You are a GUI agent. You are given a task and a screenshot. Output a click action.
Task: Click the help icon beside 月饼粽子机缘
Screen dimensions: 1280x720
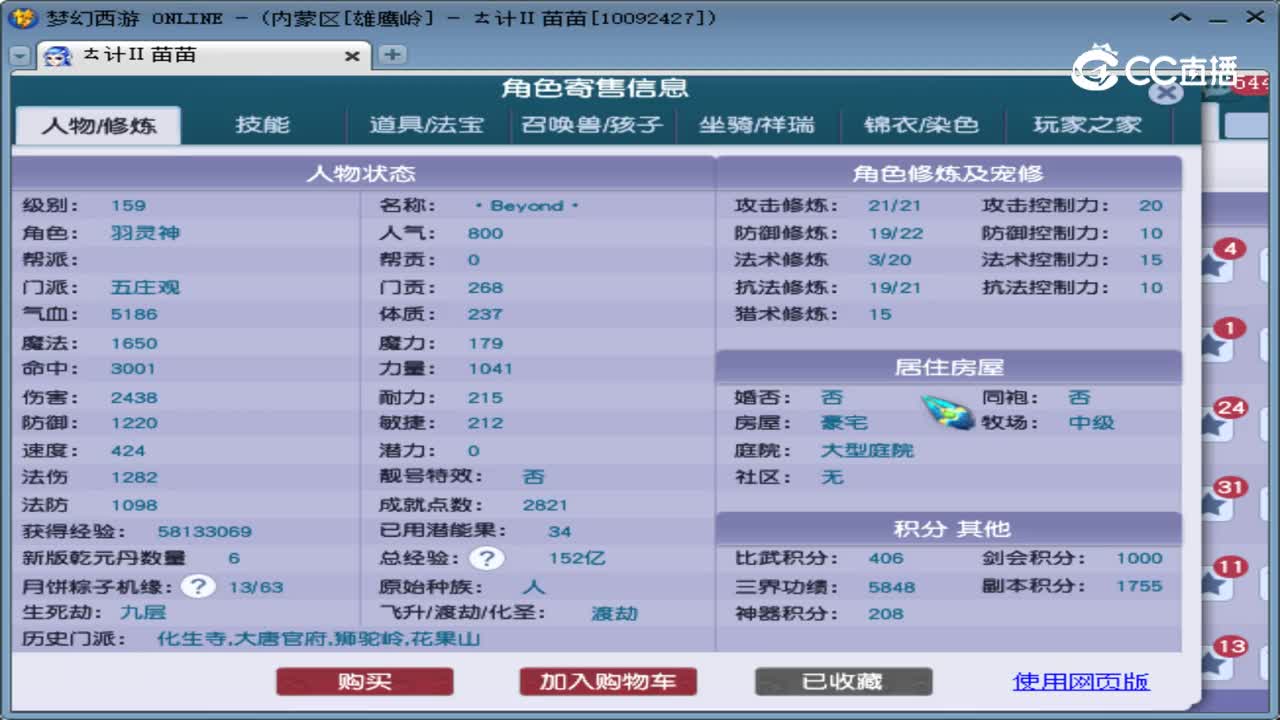pos(198,587)
